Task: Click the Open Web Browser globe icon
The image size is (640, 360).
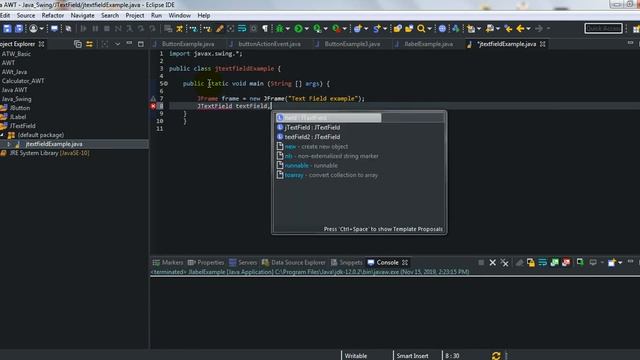Action: 442,28
